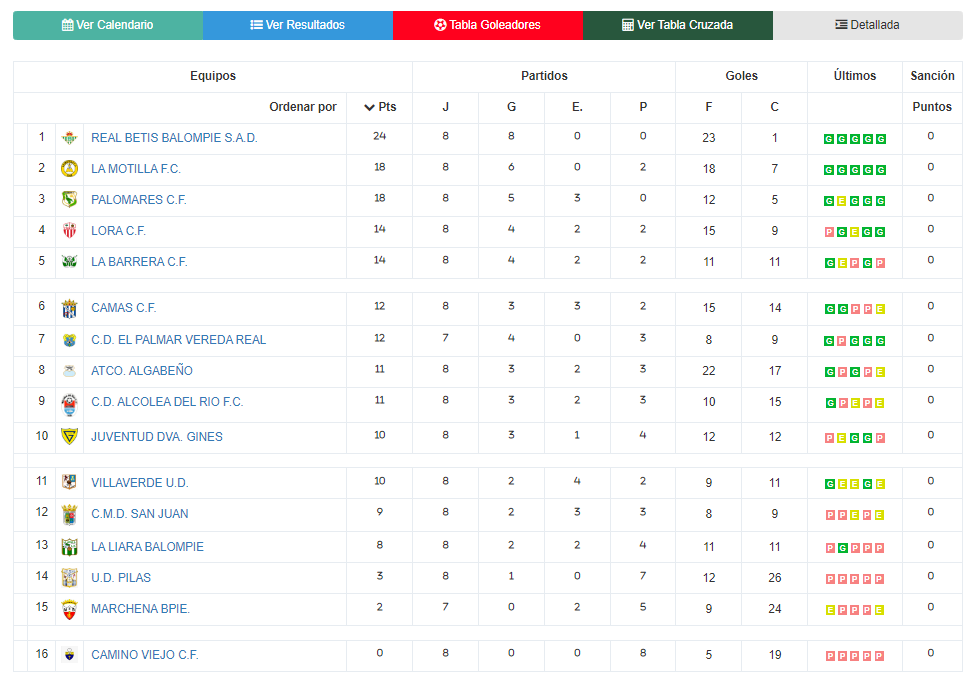Open the VILLAVERDE U.D. team page
The image size is (967, 678).
click(140, 483)
